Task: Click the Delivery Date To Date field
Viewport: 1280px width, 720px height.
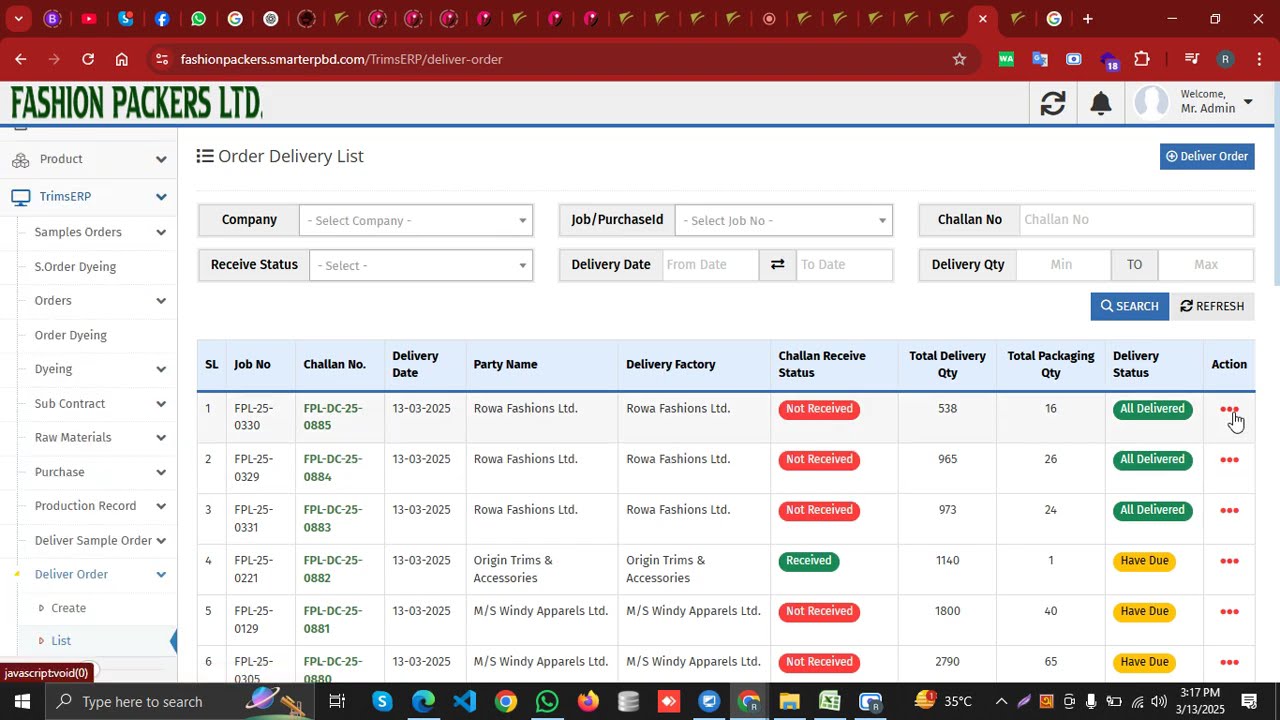Action: pos(843,265)
